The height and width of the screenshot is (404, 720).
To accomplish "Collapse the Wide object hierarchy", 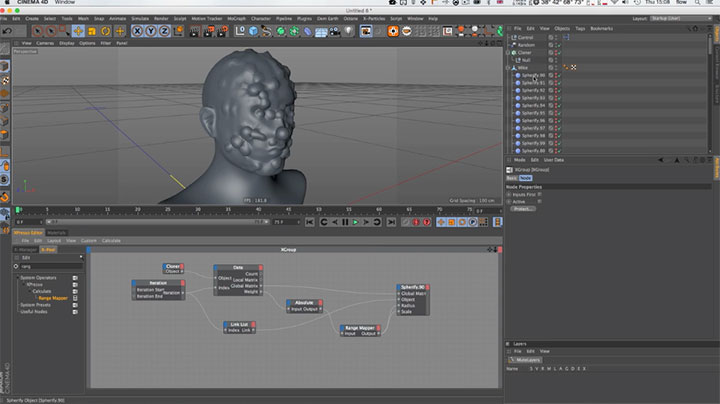I will point(508,68).
